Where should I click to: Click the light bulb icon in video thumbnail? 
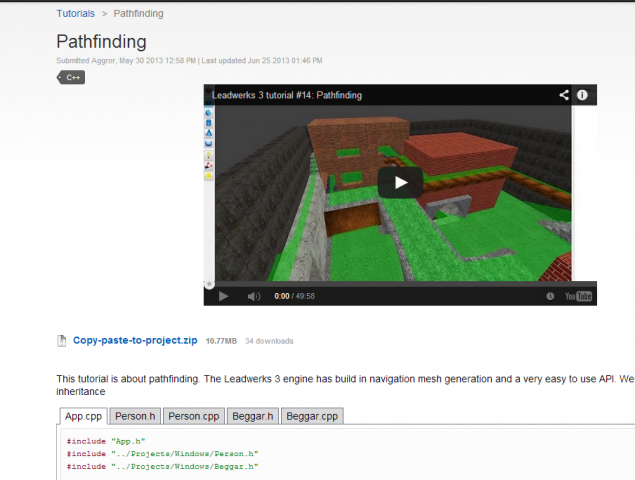(209, 155)
